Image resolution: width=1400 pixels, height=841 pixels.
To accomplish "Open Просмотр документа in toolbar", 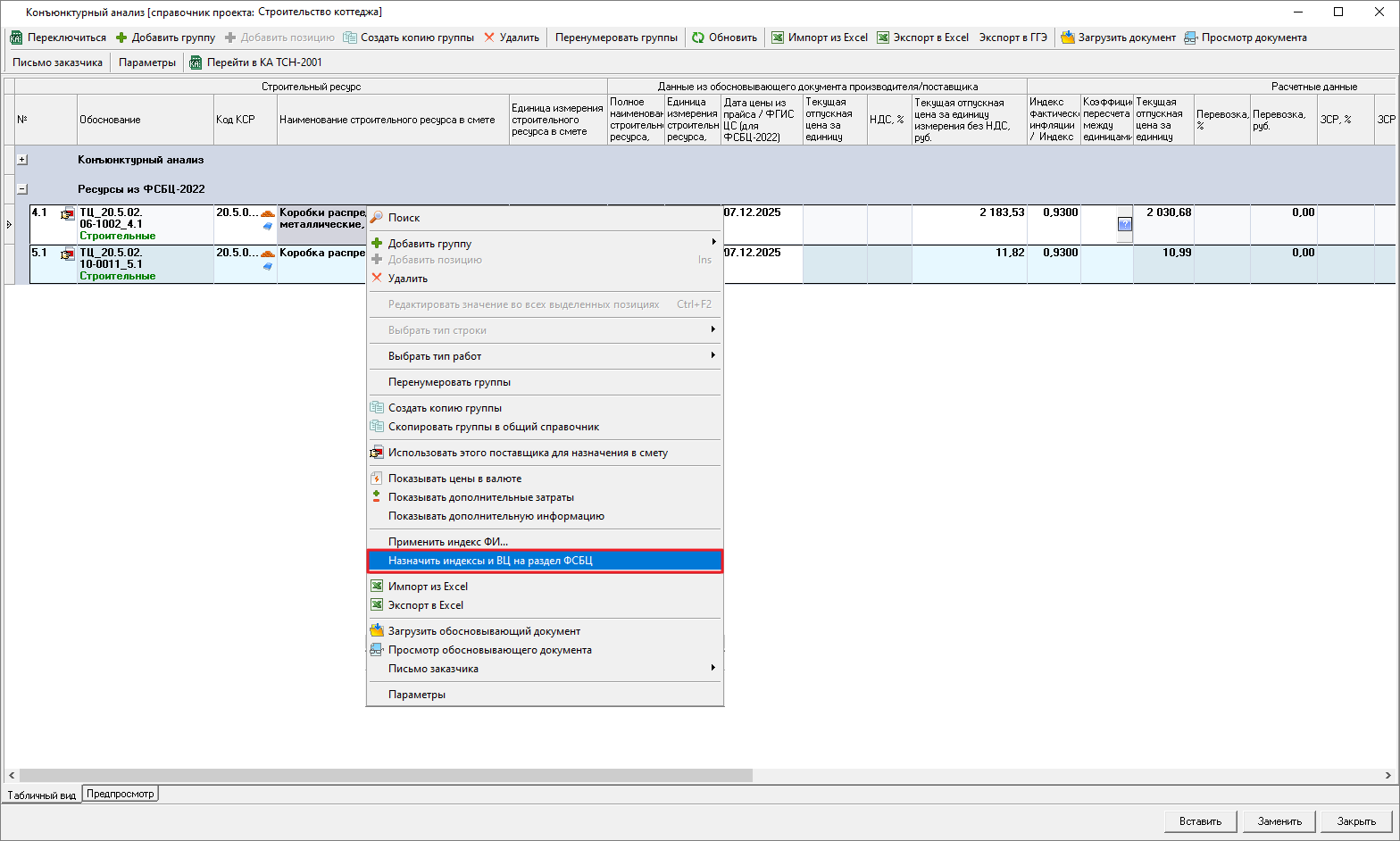I will click(1245, 37).
